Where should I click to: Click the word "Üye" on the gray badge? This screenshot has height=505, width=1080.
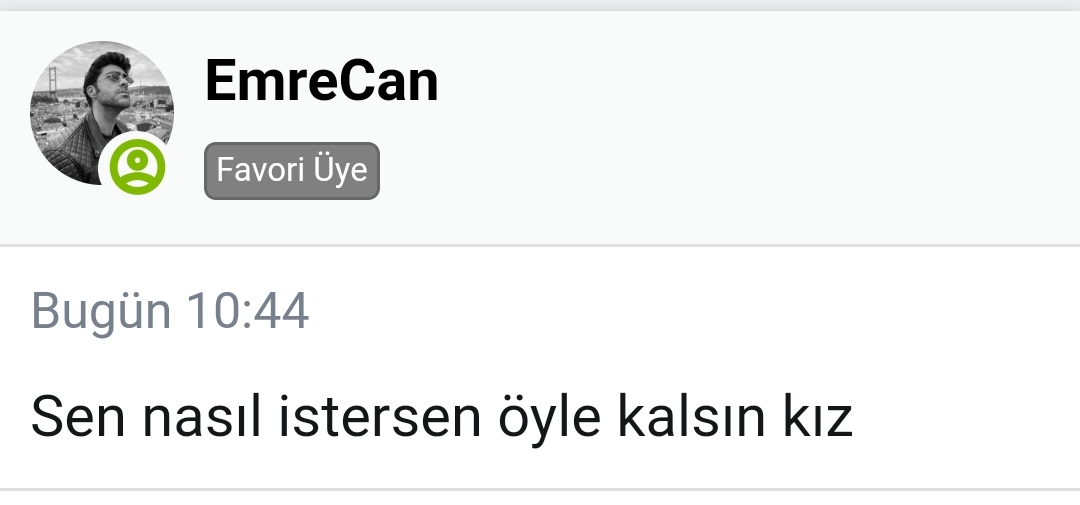340,170
